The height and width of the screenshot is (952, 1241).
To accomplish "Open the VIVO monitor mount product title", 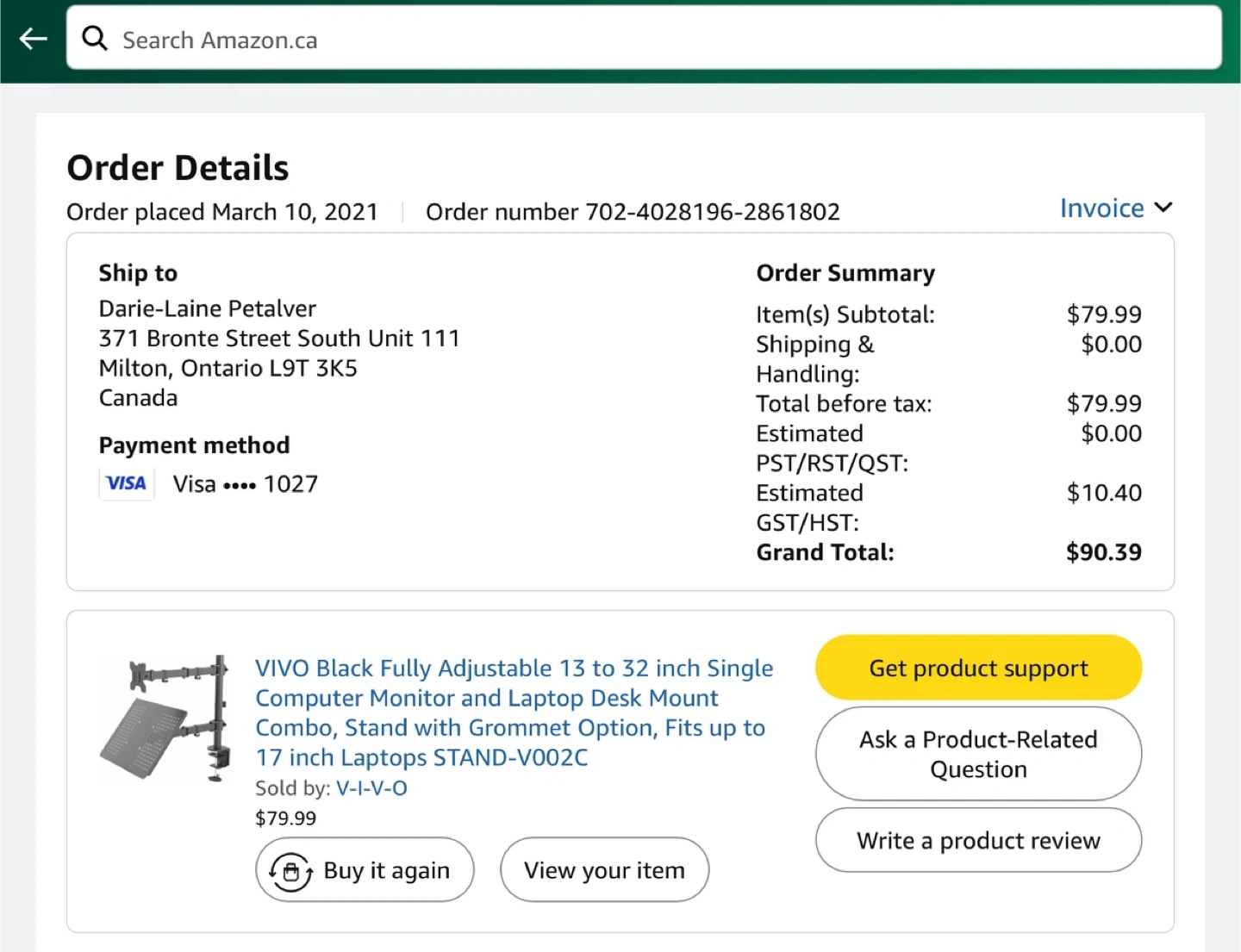I will 514,712.
